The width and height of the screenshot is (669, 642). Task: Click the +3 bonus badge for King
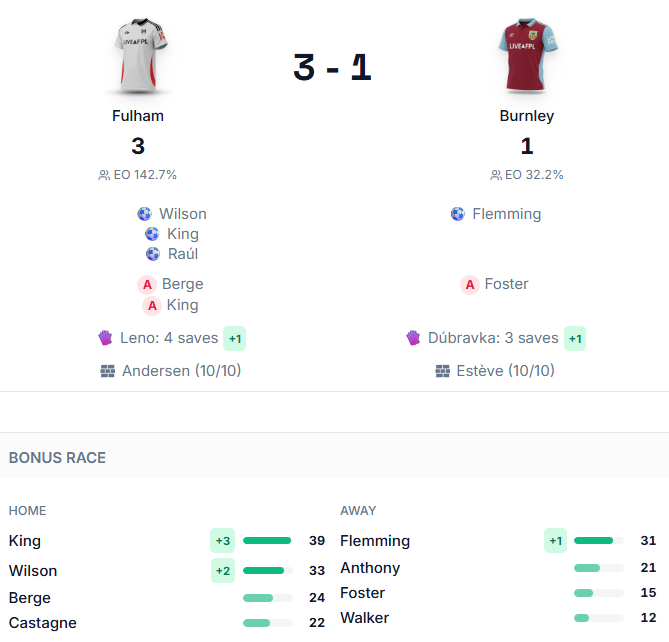click(222, 541)
